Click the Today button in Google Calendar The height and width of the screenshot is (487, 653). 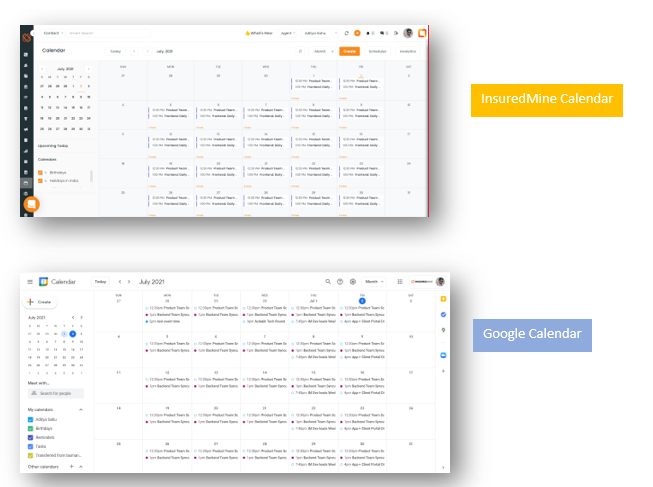point(100,282)
